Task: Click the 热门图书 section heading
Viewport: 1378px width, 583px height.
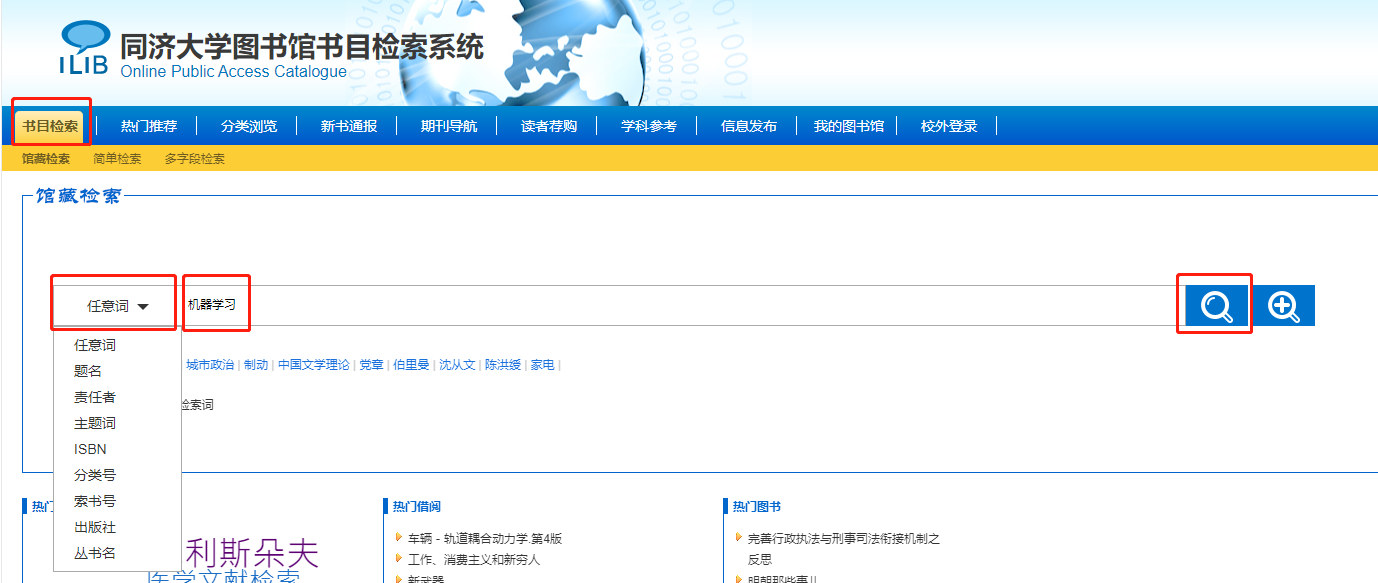Action: coord(757,507)
